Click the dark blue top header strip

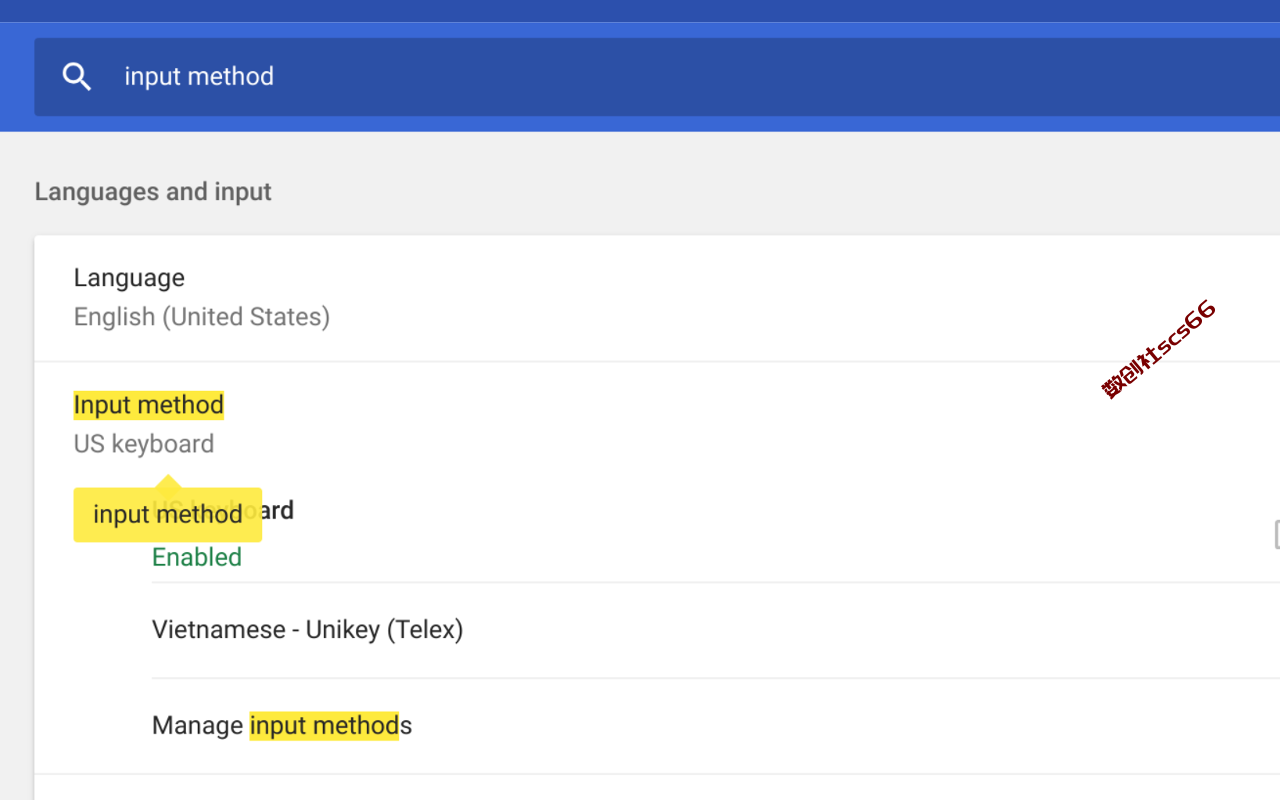(640, 10)
